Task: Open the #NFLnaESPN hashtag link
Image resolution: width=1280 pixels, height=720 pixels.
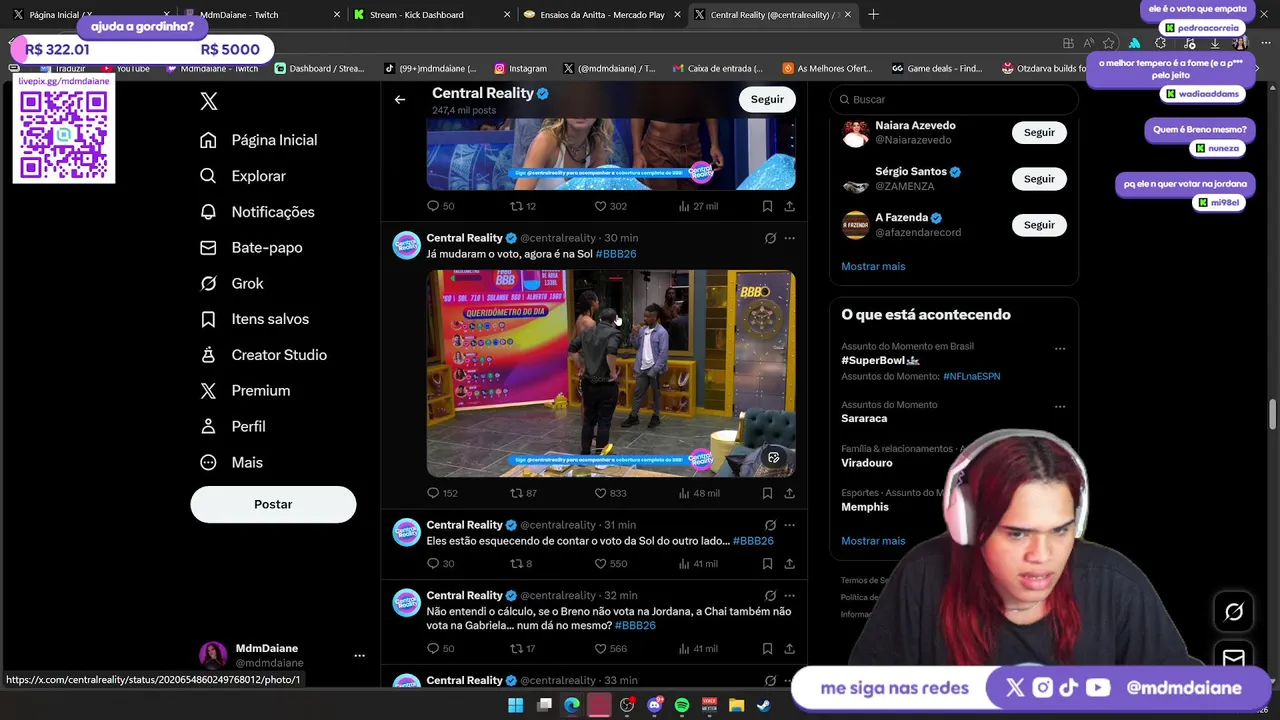Action: pyautogui.click(x=971, y=376)
